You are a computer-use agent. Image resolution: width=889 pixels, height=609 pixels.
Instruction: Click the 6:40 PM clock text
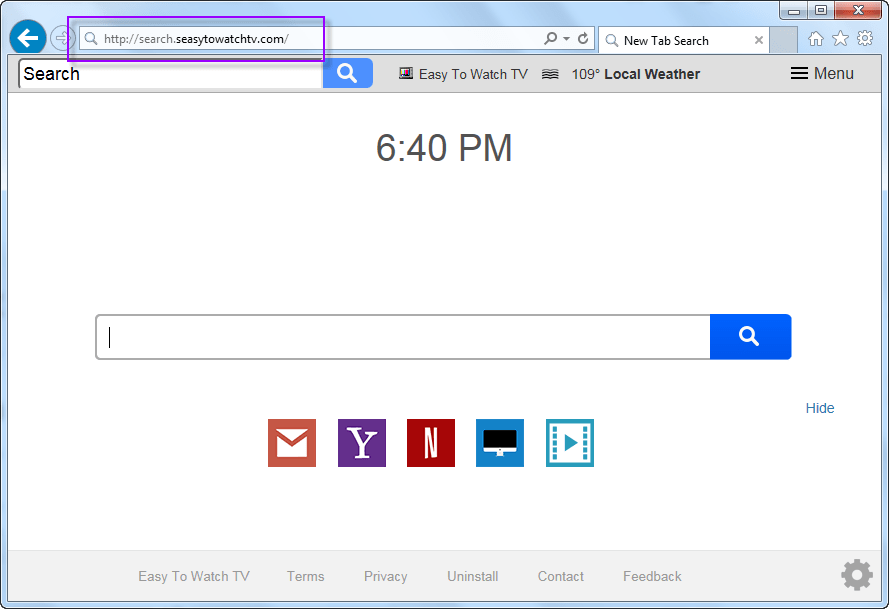click(x=444, y=148)
